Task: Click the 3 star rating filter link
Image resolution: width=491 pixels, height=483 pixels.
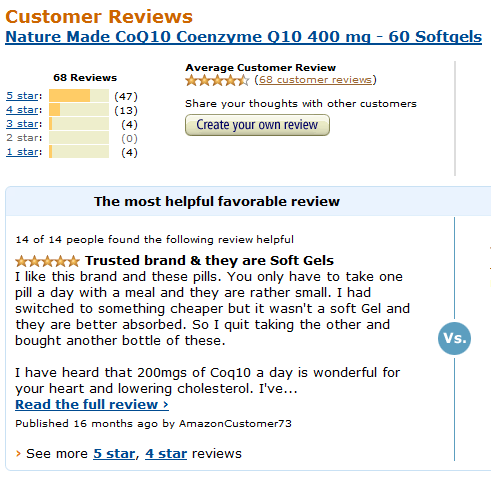Action: tap(22, 124)
